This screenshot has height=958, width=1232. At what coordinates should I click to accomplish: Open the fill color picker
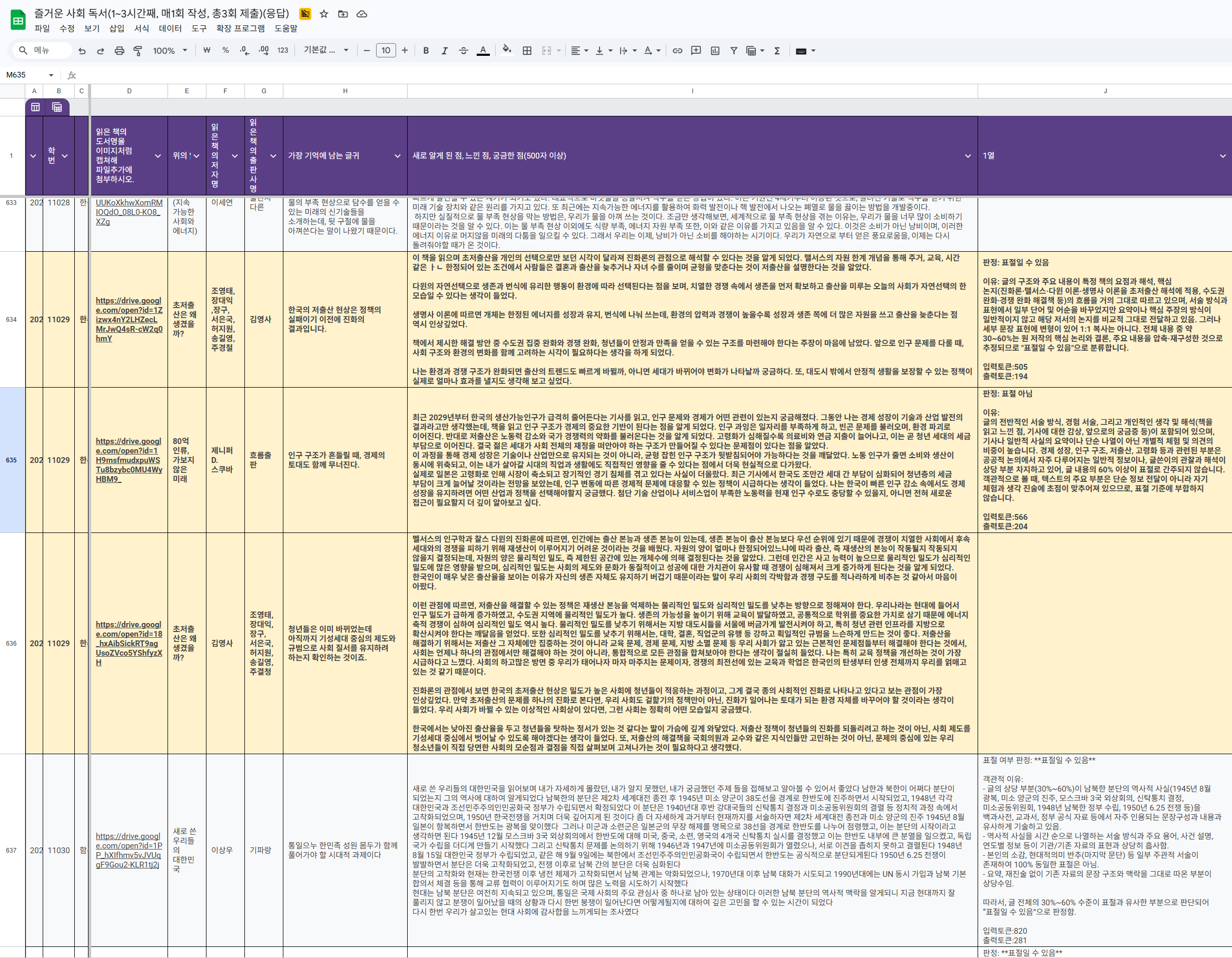point(507,51)
